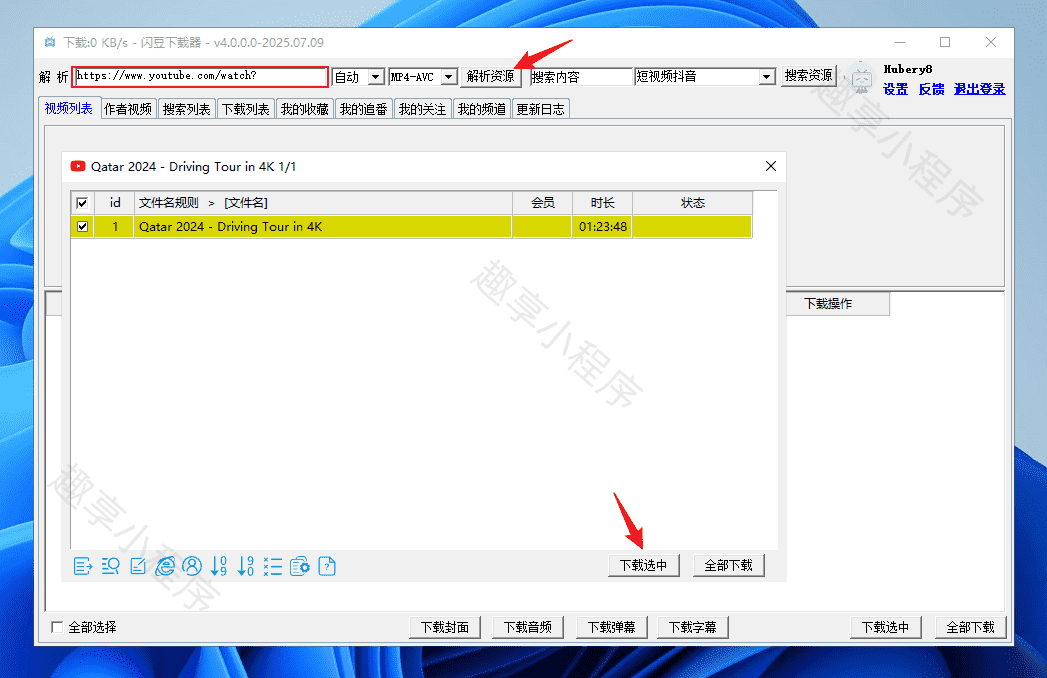
Task: Enable the 全部选择 checkbox
Action: point(57,627)
